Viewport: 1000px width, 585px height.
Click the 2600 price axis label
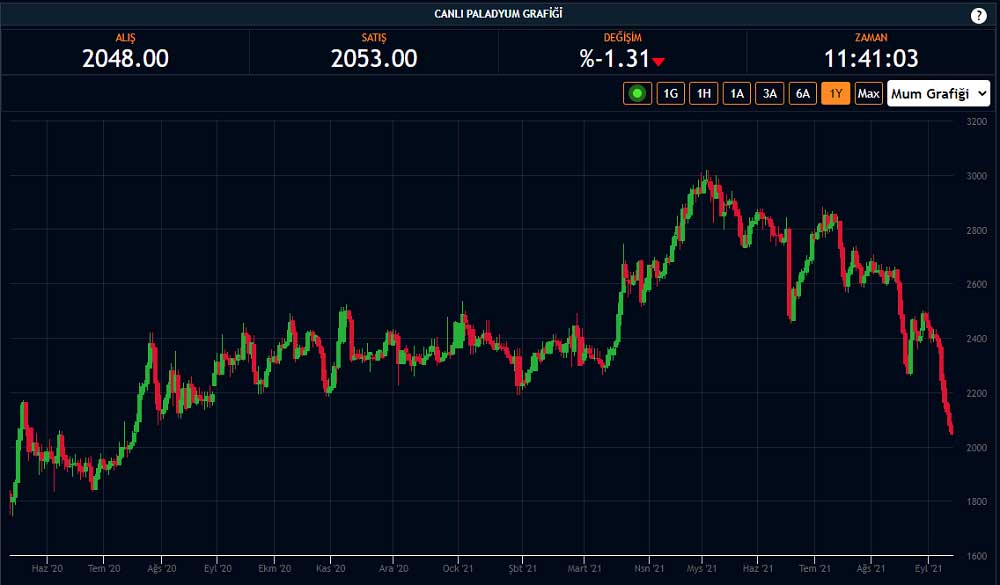pos(976,285)
